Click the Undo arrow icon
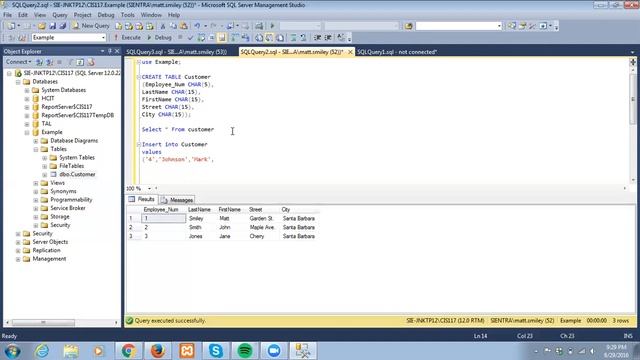Image resolution: width=640 pixels, height=360 pixels. coord(197,26)
